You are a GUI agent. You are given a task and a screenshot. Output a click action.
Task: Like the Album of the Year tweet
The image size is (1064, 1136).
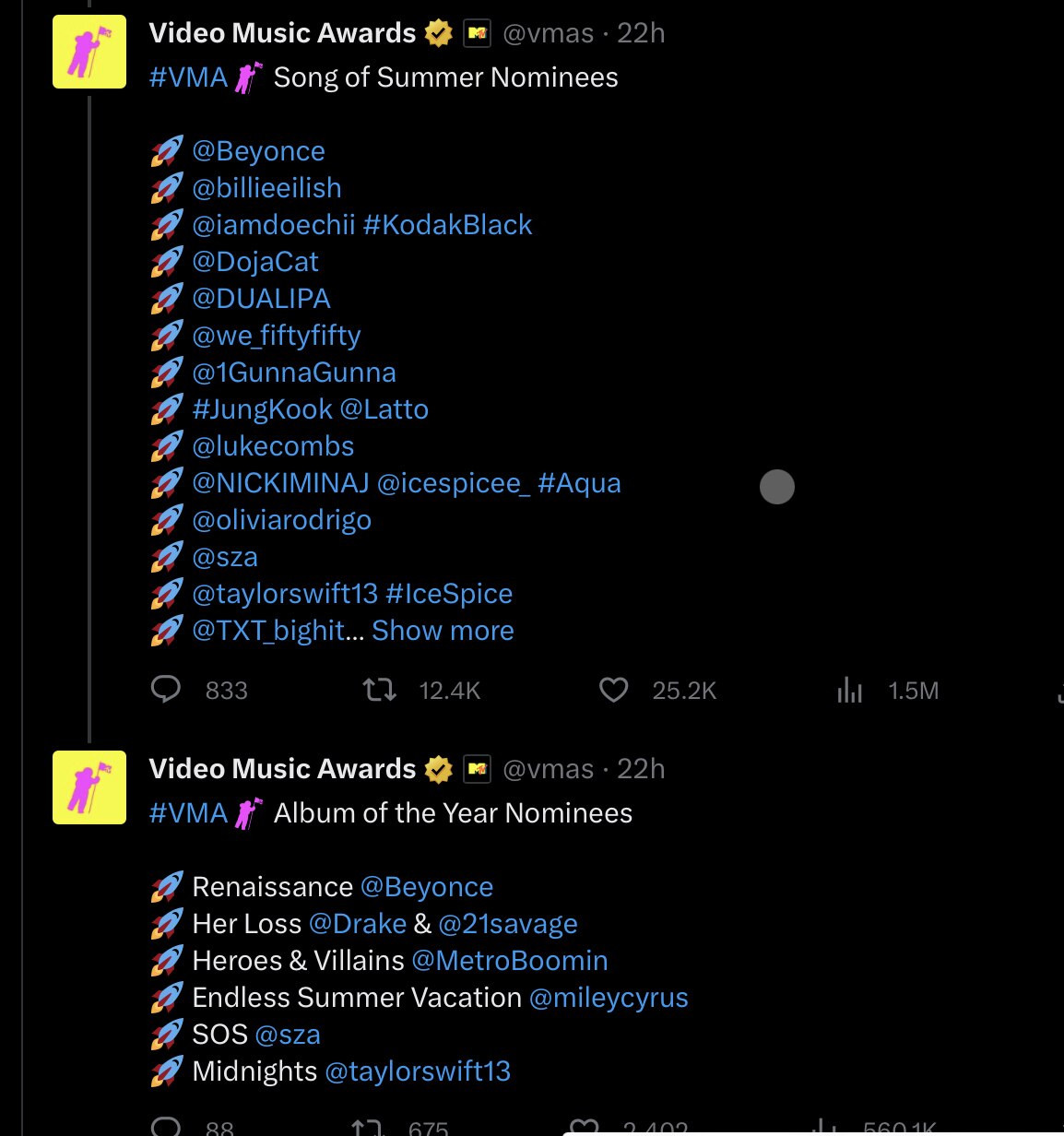click(585, 1127)
